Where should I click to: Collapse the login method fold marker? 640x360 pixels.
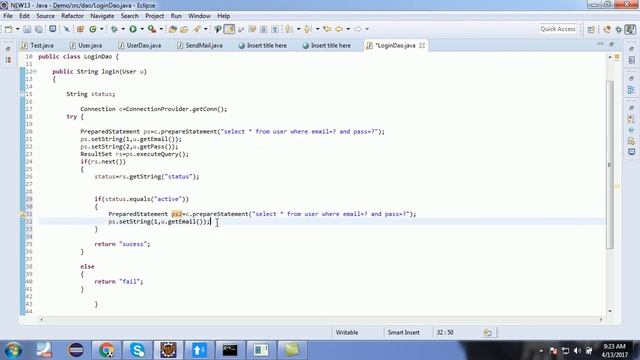[x=35, y=71]
